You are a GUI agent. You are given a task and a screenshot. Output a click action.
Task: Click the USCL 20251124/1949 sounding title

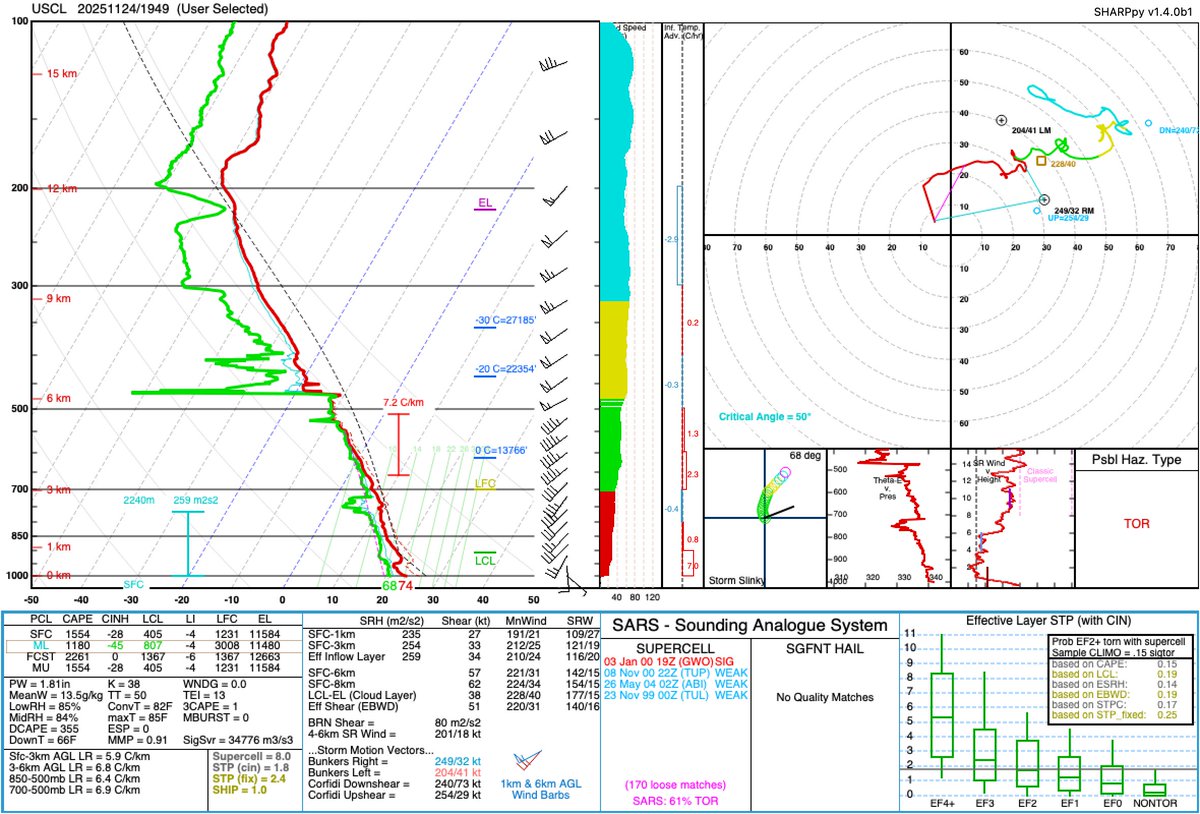click(x=150, y=9)
